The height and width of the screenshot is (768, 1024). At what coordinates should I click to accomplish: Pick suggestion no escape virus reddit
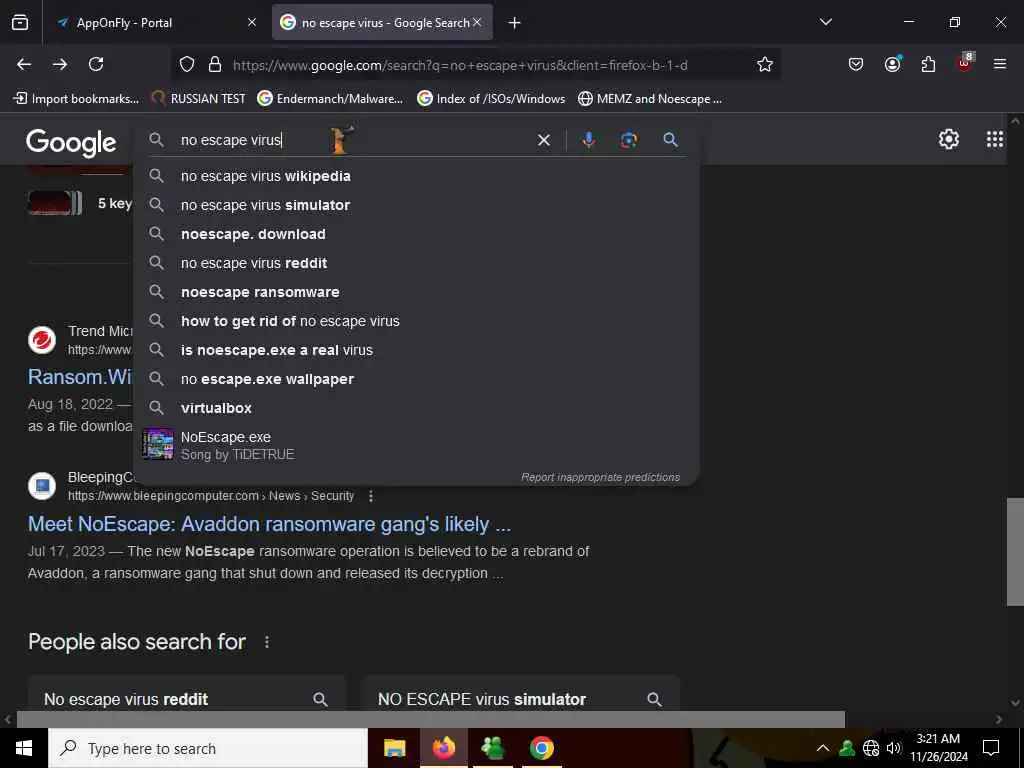(416, 263)
